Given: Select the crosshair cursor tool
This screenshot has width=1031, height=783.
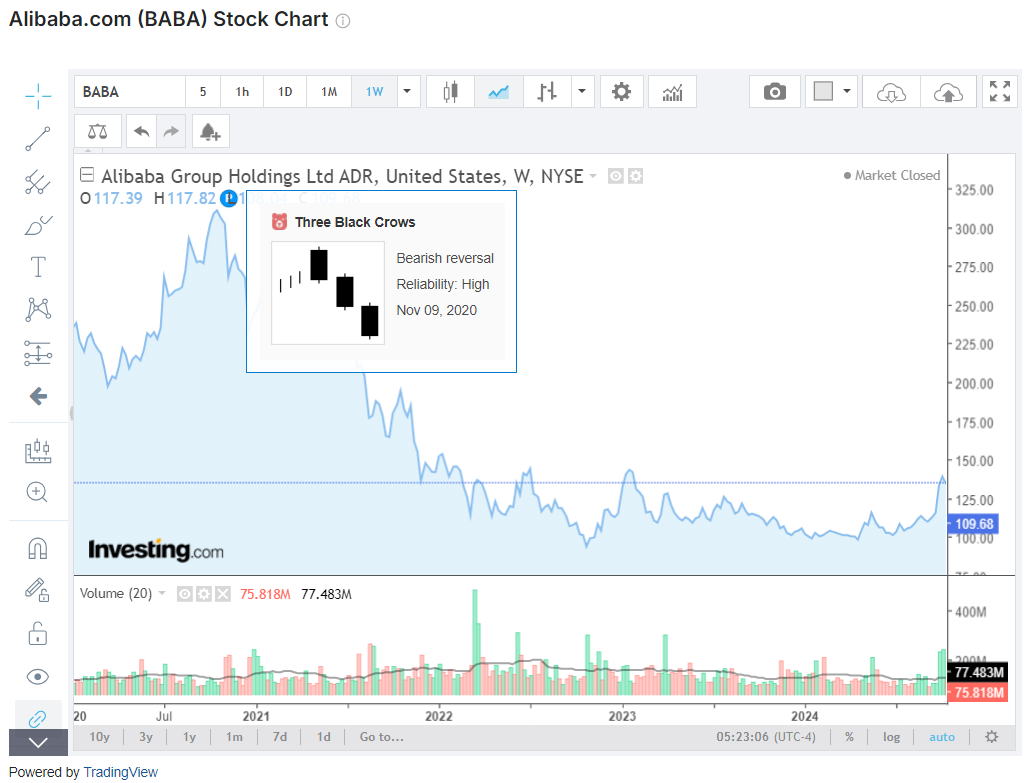Looking at the screenshot, I should pos(38,95).
